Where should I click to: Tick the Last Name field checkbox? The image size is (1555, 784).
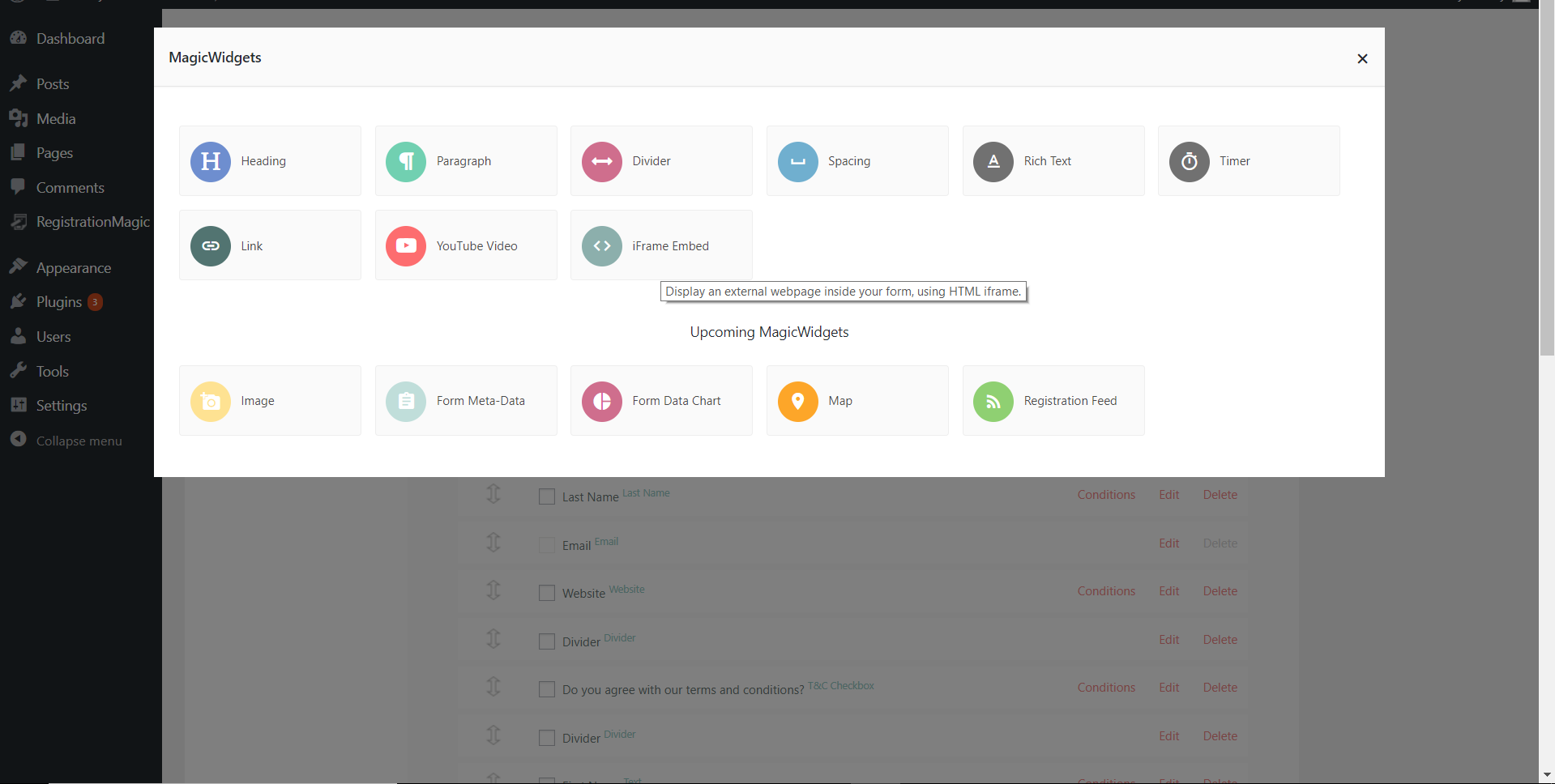[x=547, y=496]
